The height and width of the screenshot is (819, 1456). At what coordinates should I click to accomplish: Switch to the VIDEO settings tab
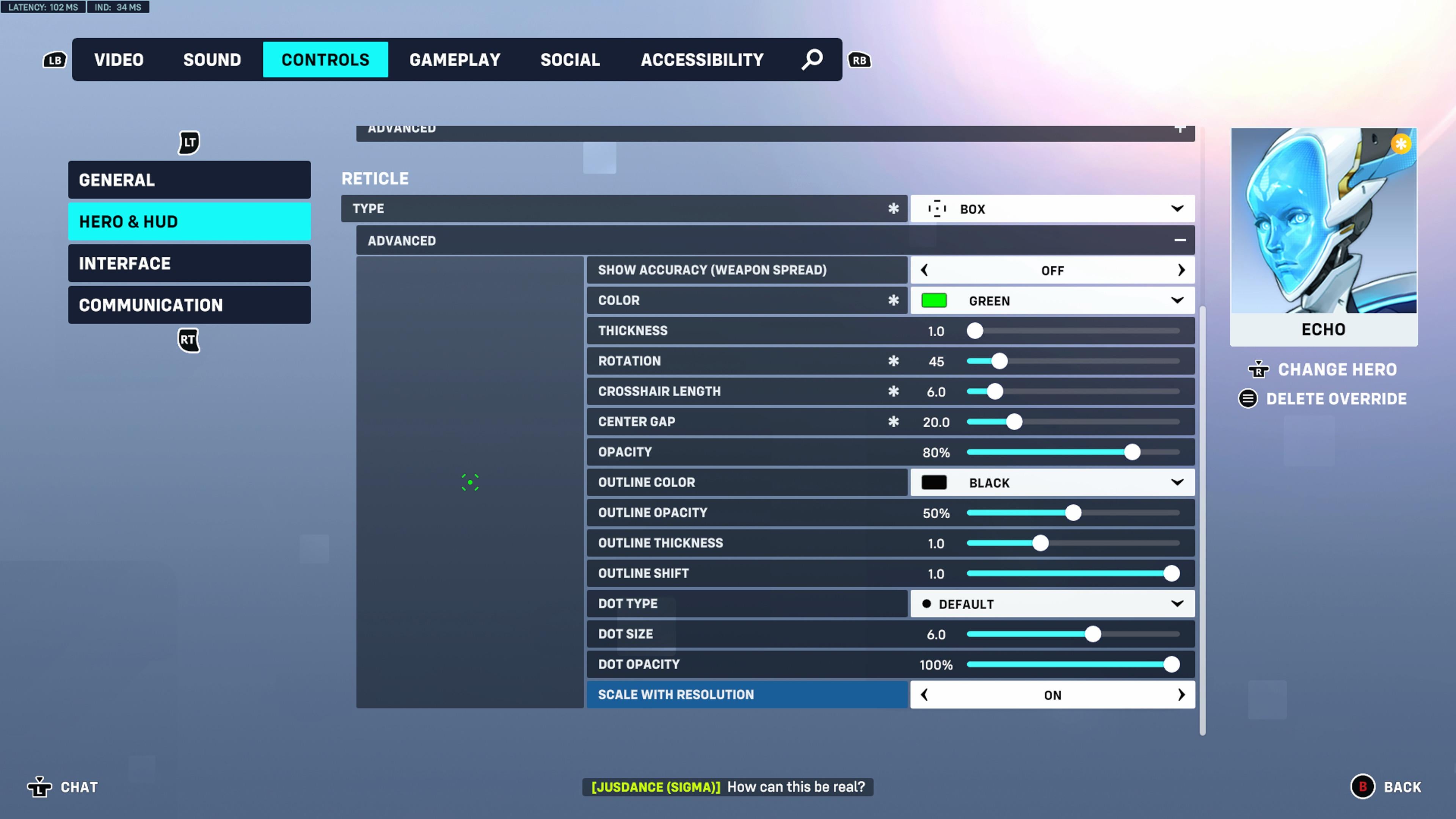point(118,59)
